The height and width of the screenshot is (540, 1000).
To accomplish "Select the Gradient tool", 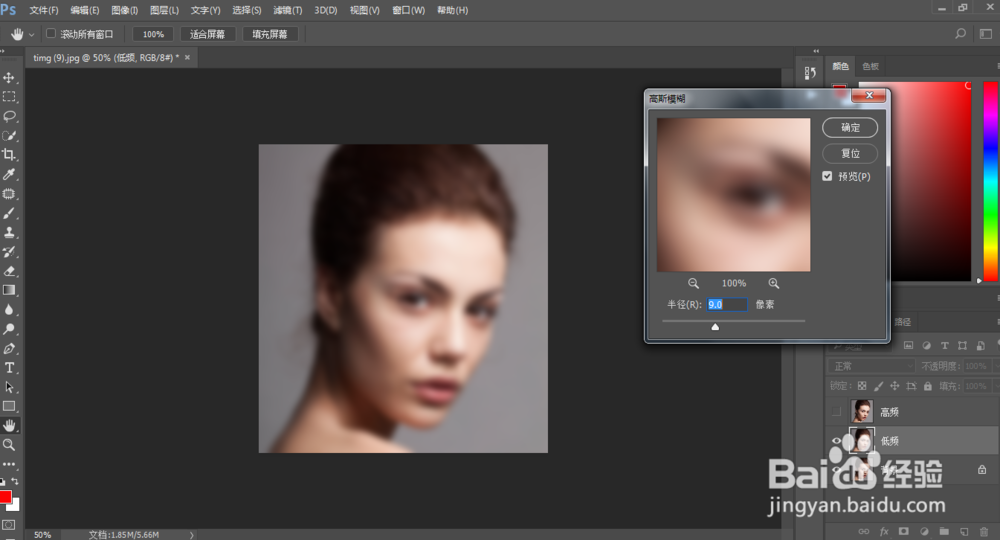I will pyautogui.click(x=9, y=290).
